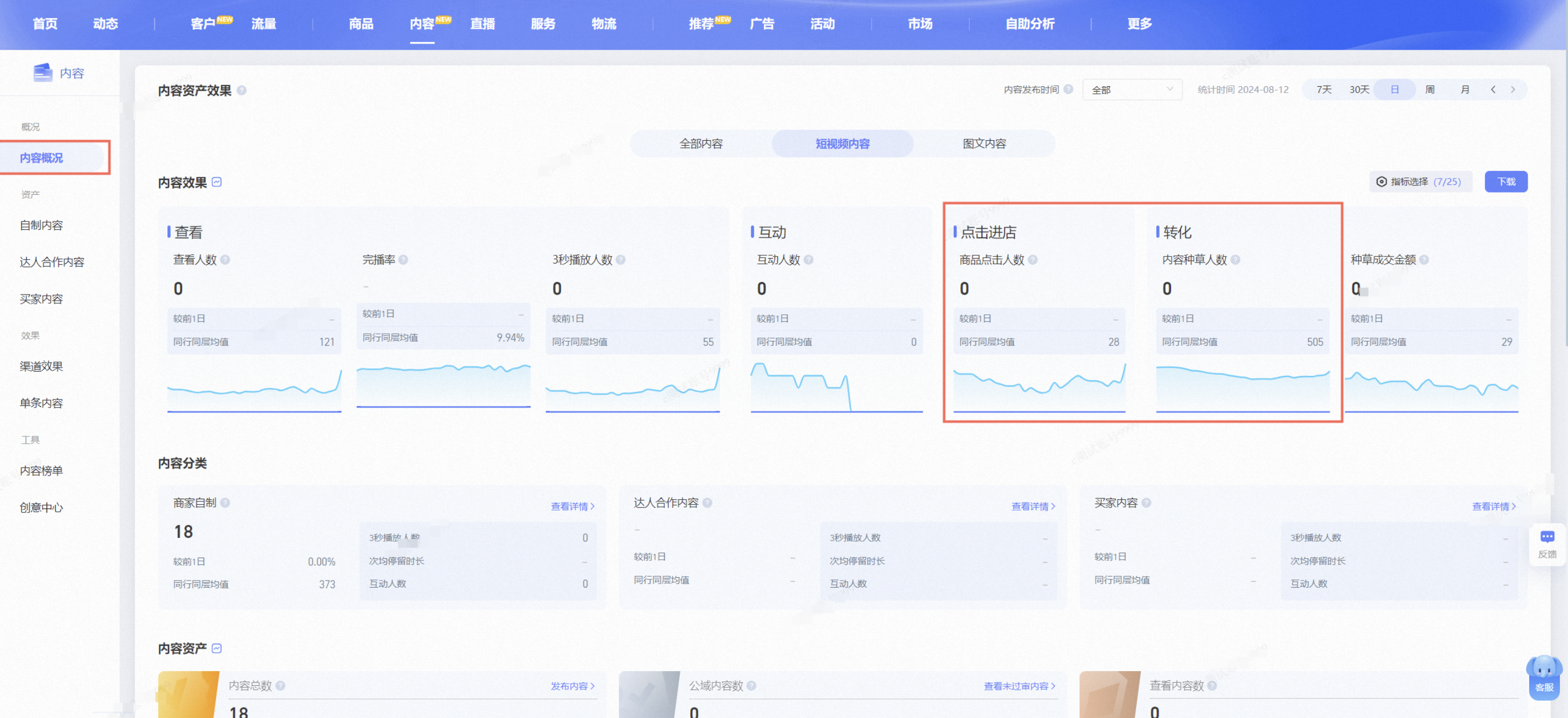Click the help icon next to 内容总数
Screen dimensions: 1568x718
coord(281,686)
